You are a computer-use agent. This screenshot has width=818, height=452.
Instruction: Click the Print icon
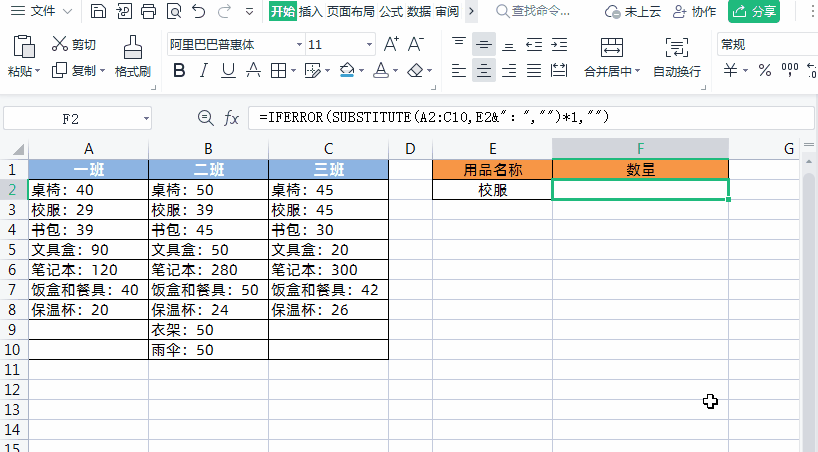(149, 11)
